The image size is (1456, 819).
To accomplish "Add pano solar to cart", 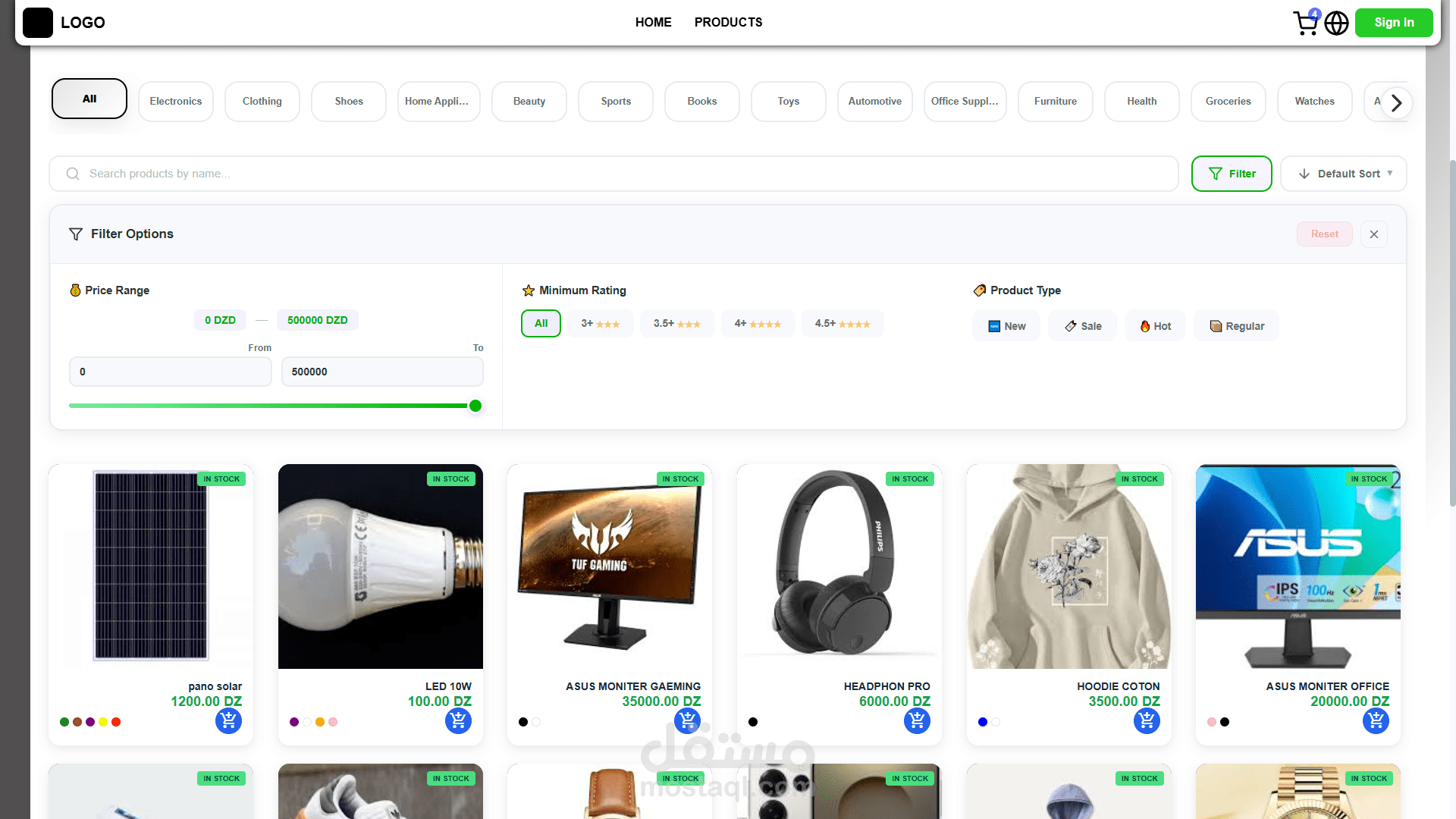I will point(228,720).
